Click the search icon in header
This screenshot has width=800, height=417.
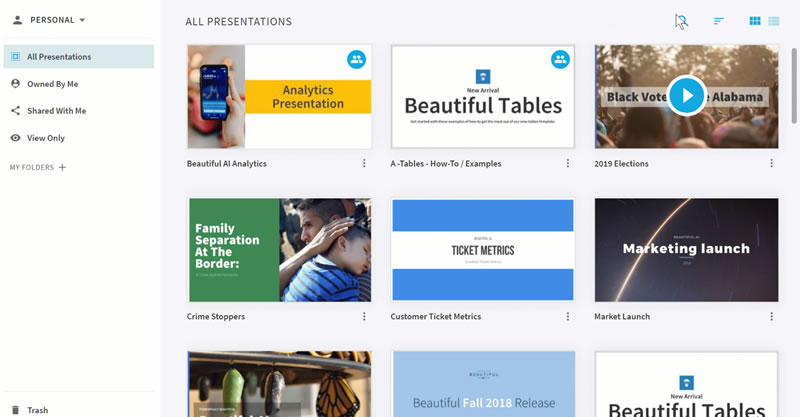point(682,21)
